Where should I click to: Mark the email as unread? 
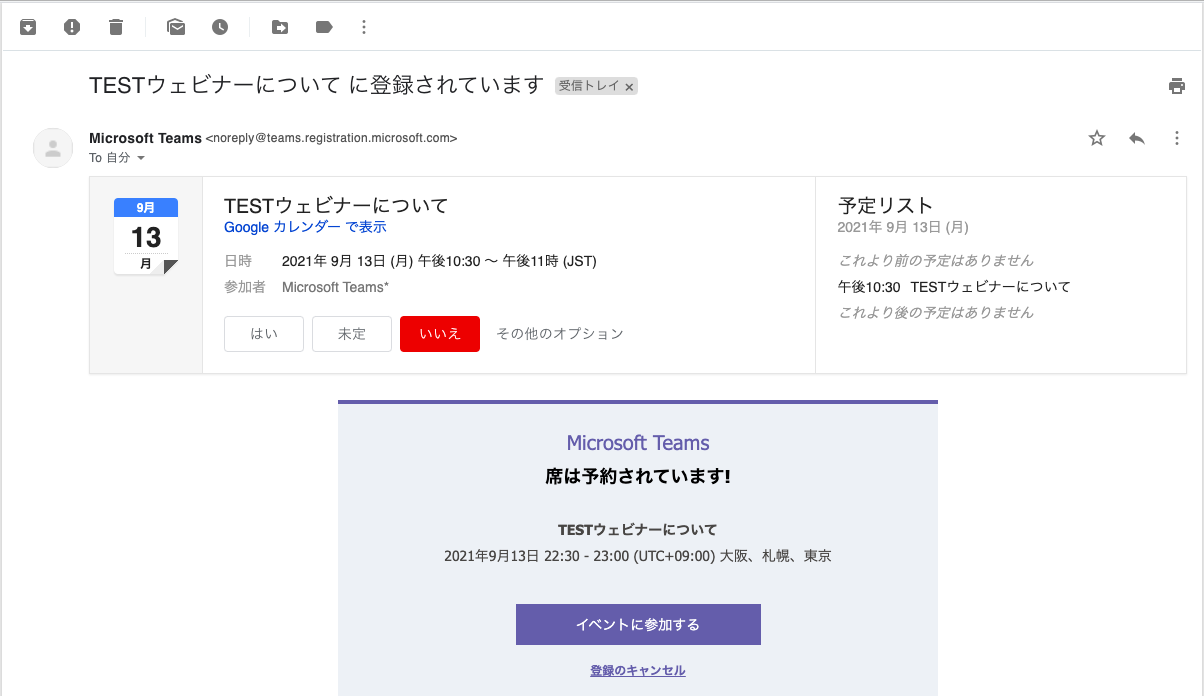pyautogui.click(x=176, y=27)
